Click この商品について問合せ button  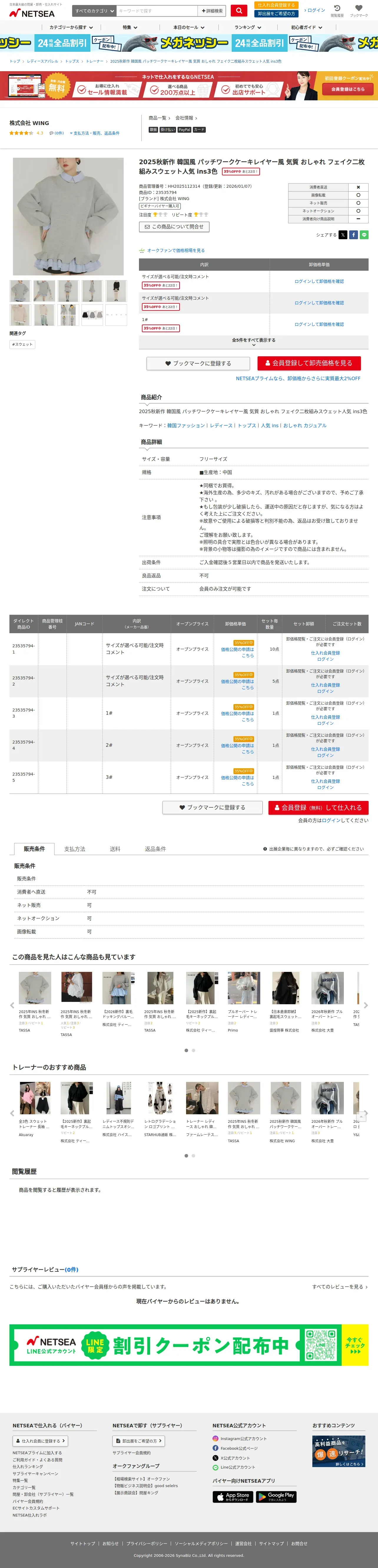click(x=174, y=227)
